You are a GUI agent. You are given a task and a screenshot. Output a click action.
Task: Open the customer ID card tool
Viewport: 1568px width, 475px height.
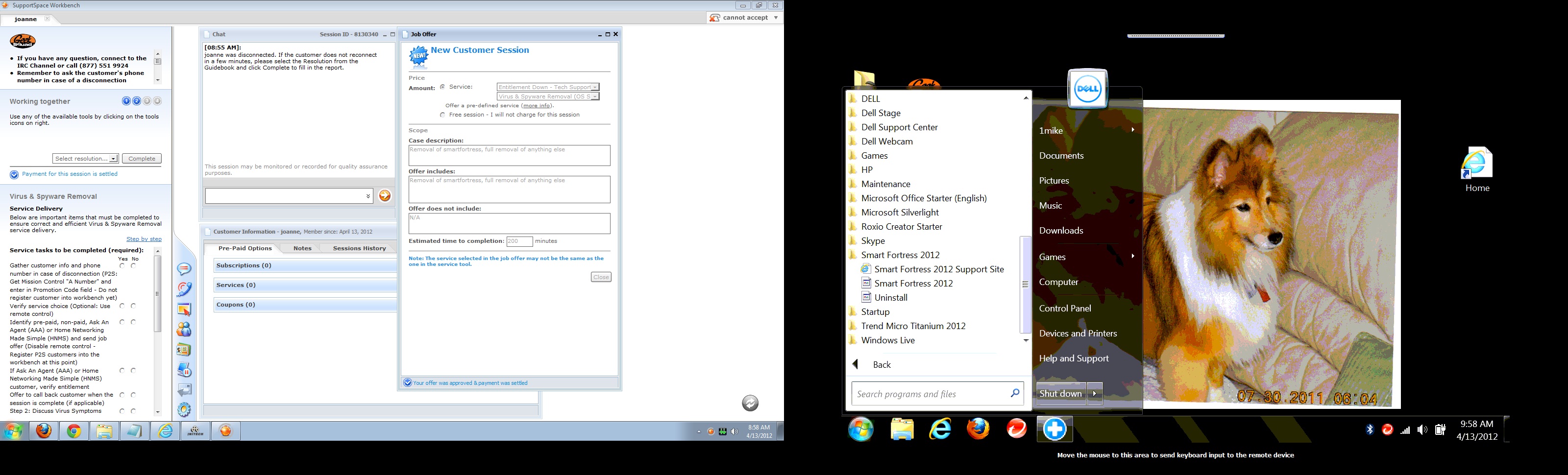point(184,350)
